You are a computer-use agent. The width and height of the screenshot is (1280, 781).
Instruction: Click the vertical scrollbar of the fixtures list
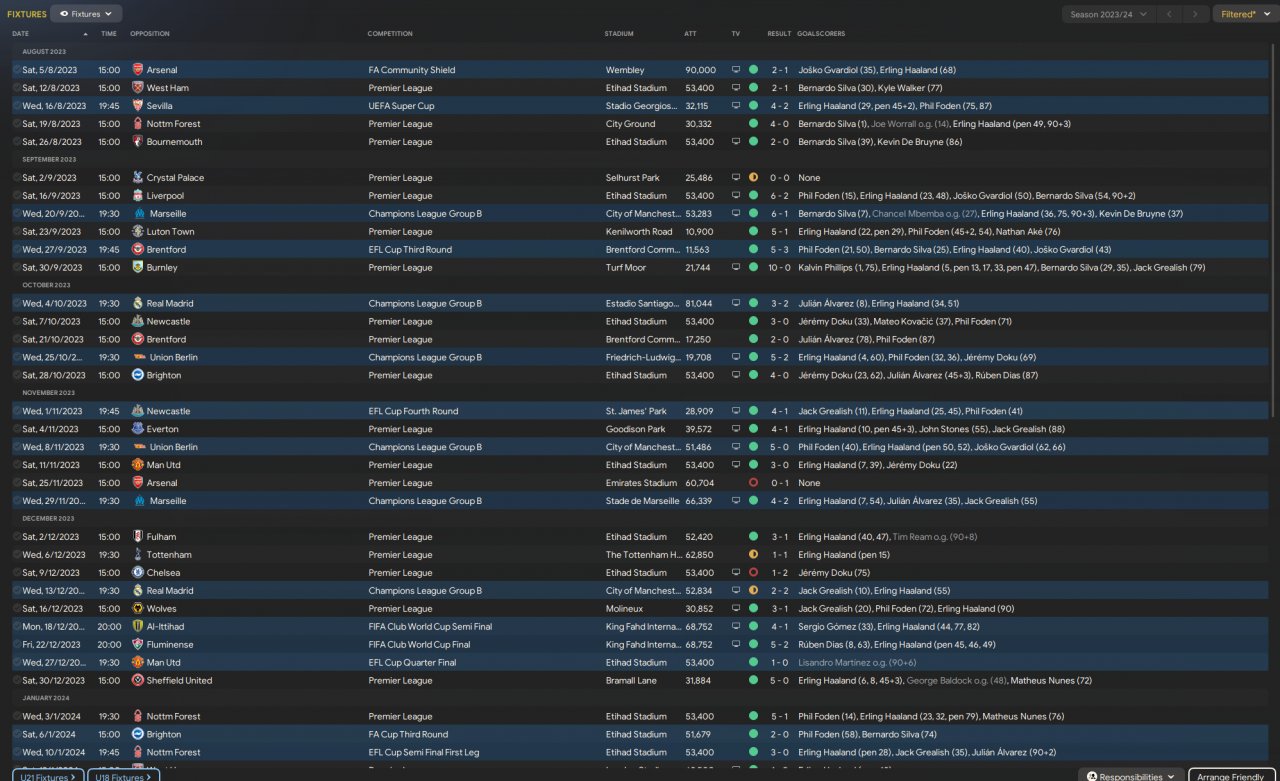(x=1274, y=230)
